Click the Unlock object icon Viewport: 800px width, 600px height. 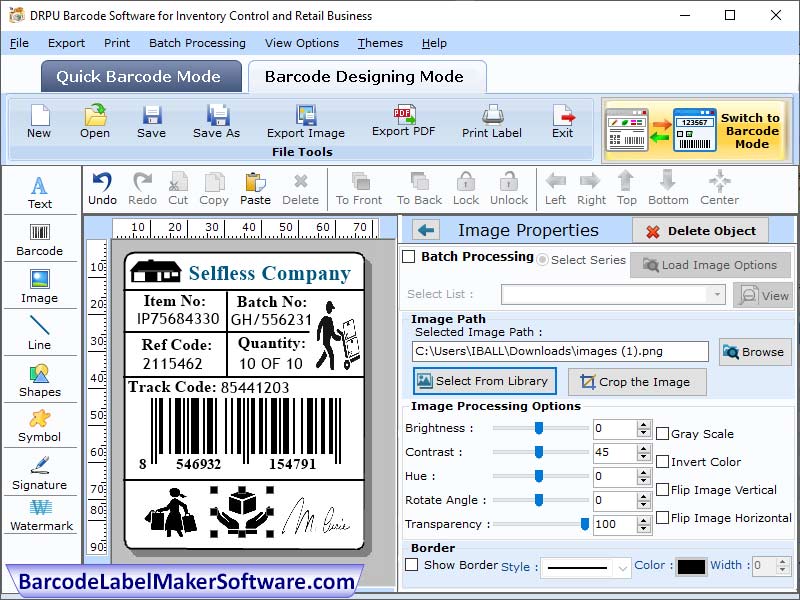coord(509,189)
